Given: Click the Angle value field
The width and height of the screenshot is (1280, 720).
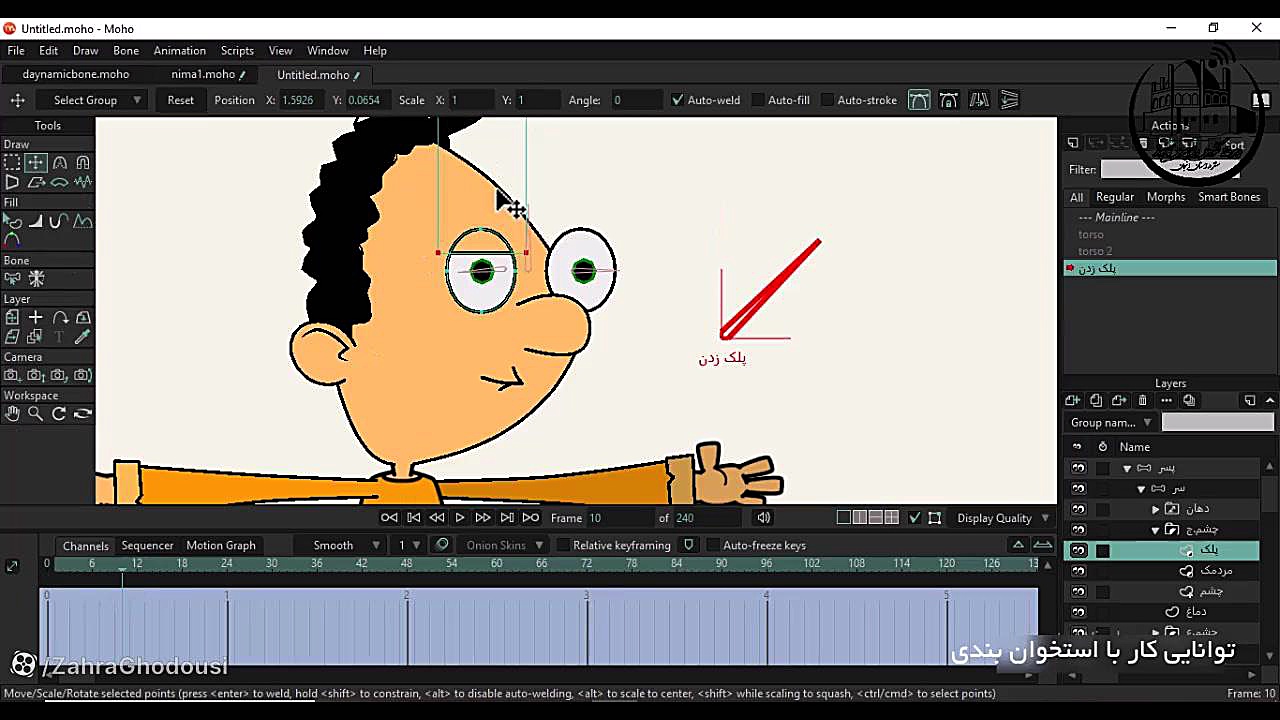Looking at the screenshot, I should [x=636, y=100].
